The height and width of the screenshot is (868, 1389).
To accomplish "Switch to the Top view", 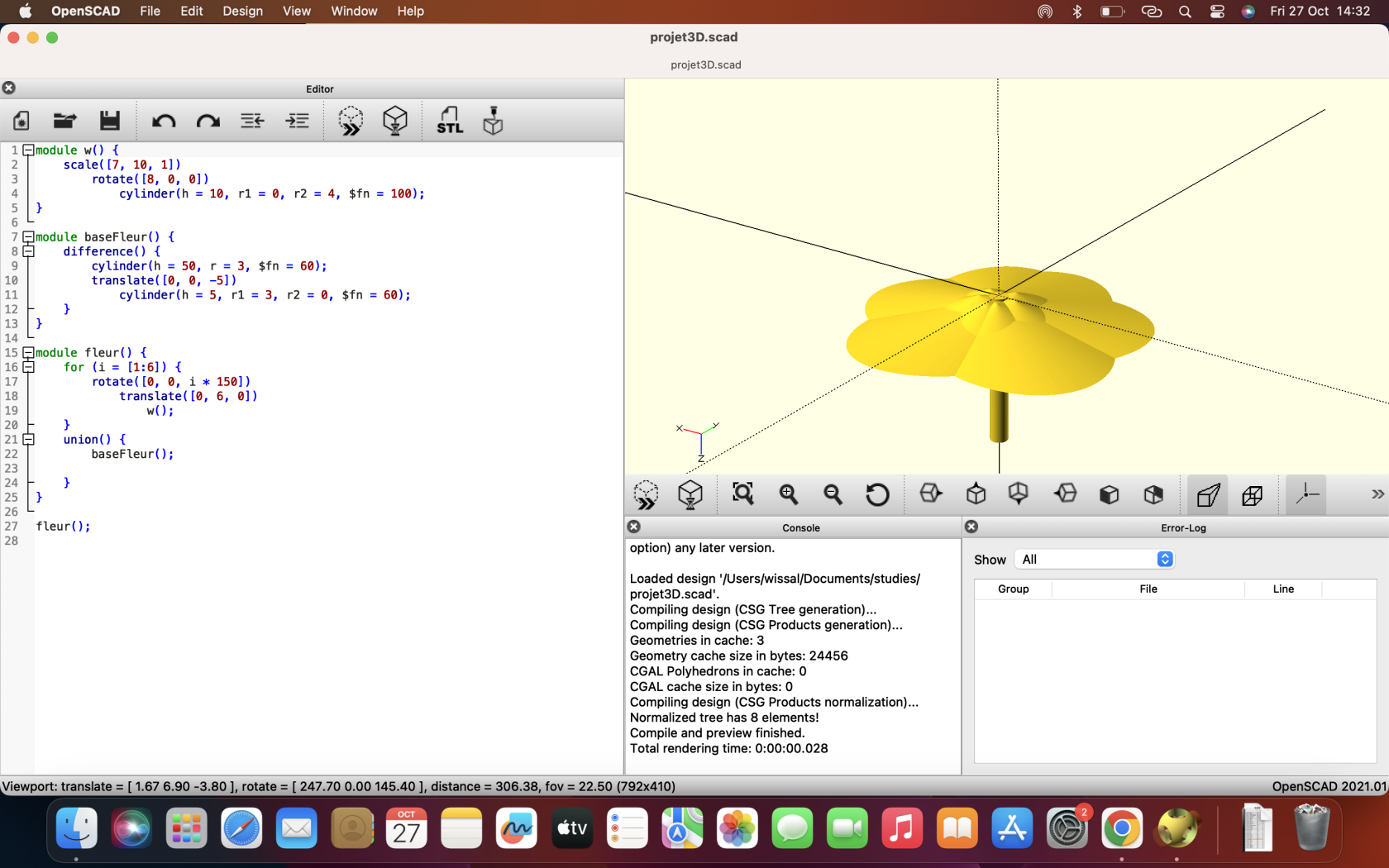I will pos(976,494).
